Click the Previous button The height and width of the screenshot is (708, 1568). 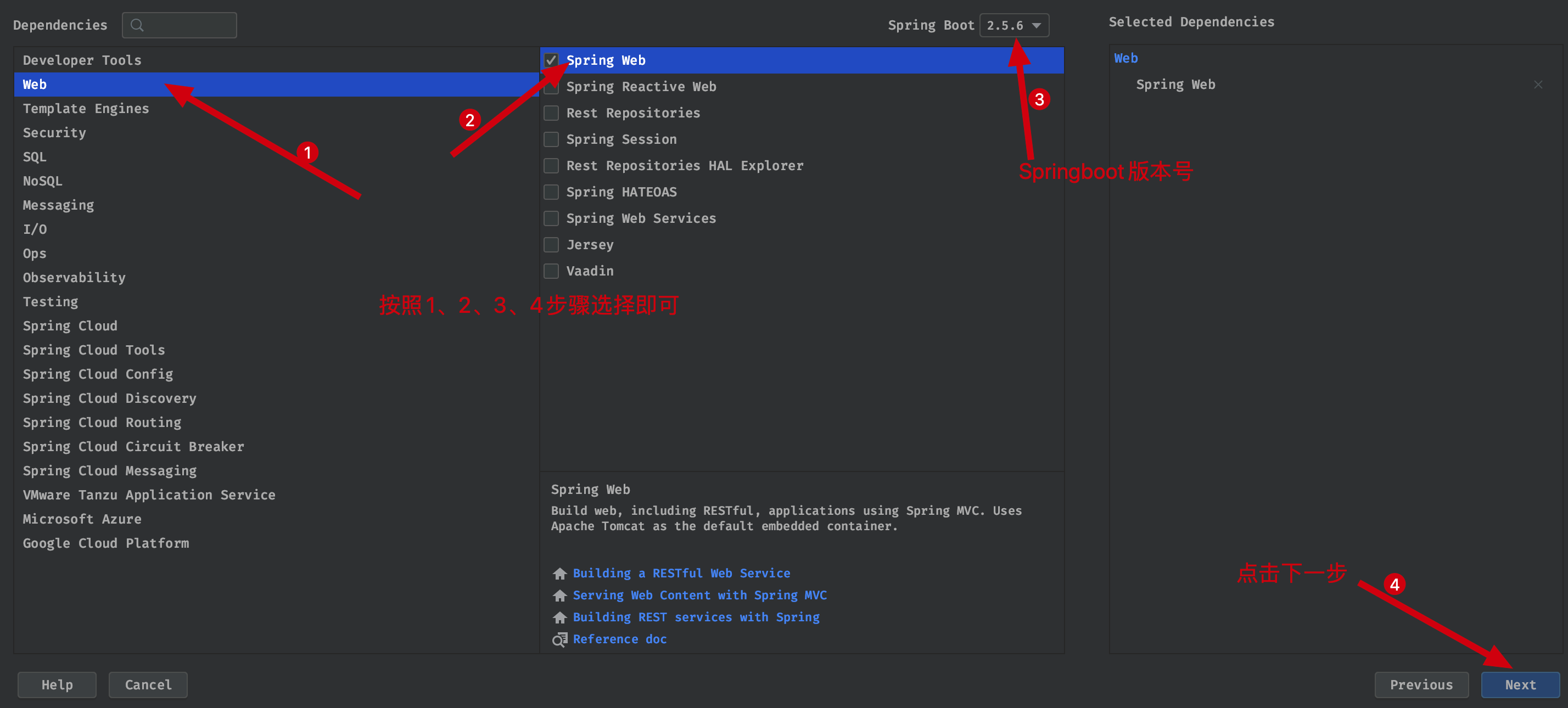pos(1421,684)
